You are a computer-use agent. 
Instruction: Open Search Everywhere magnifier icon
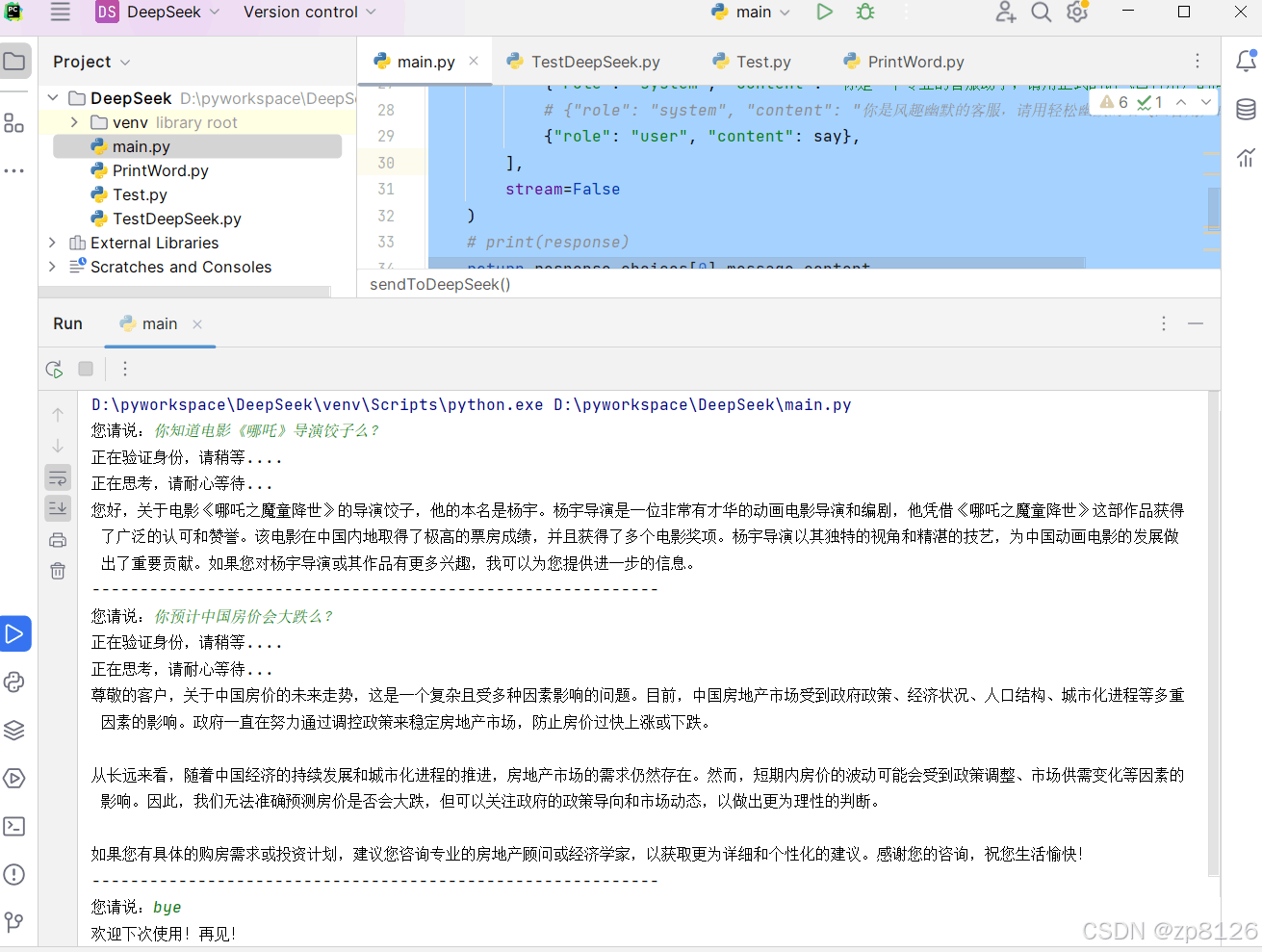[1041, 13]
